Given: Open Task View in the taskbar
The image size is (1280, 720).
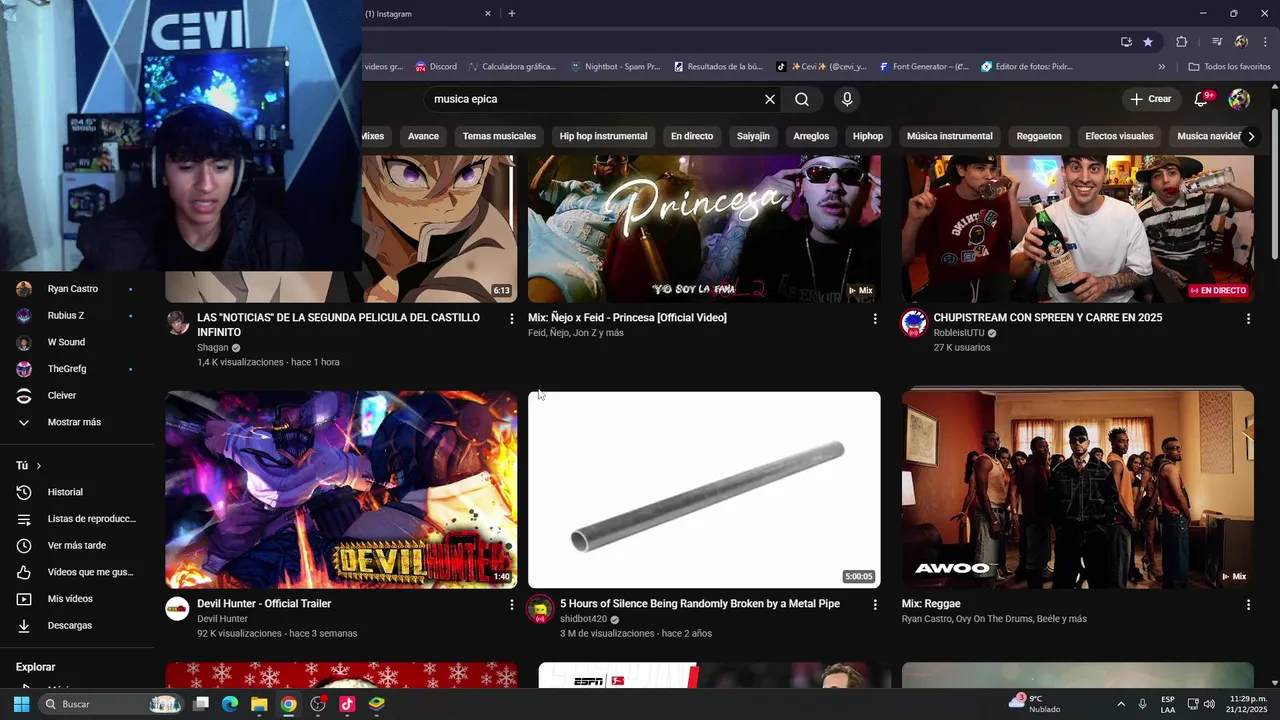Looking at the screenshot, I should [201, 704].
